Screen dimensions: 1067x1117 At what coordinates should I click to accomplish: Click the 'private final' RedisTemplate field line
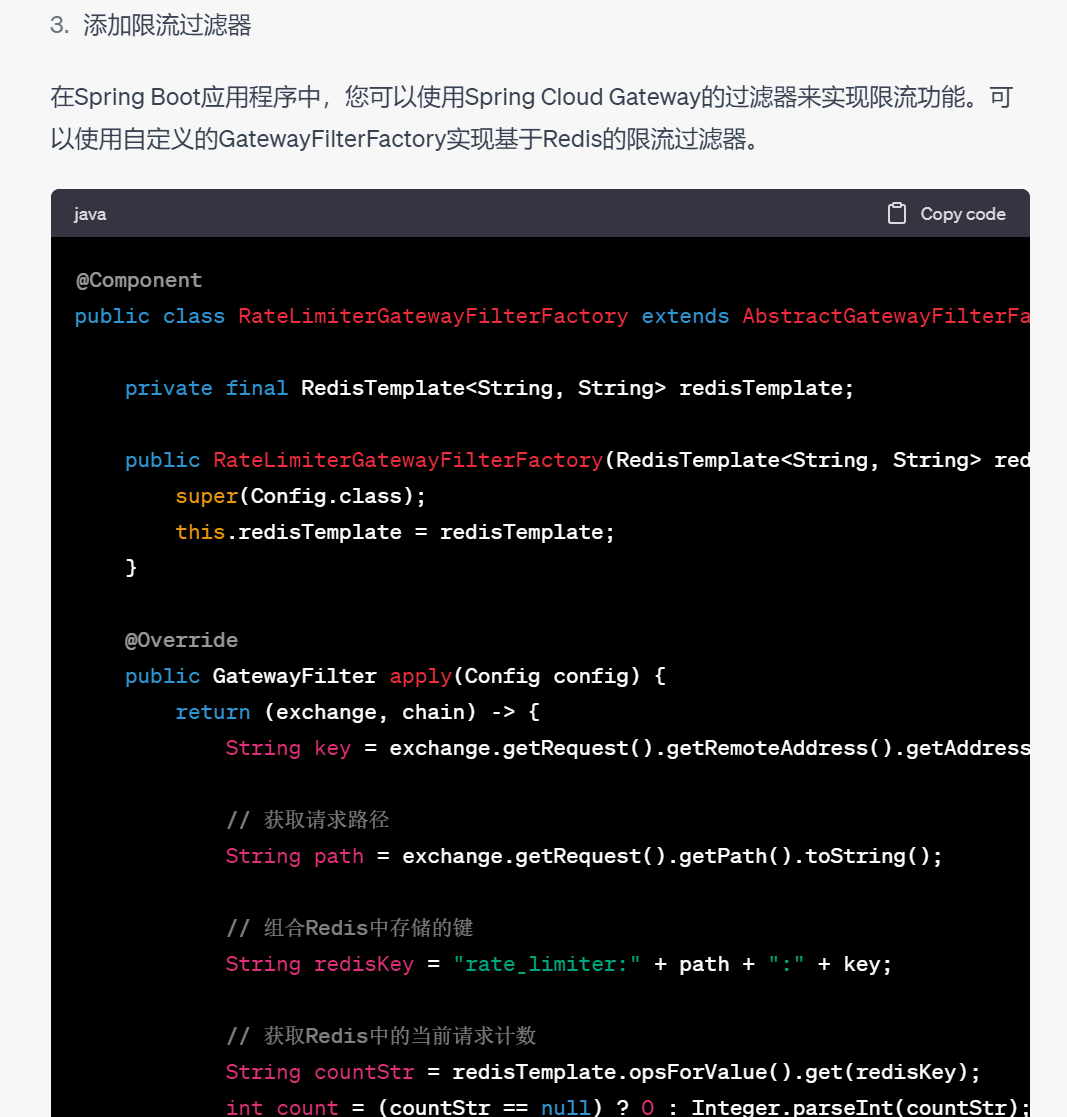(x=489, y=388)
